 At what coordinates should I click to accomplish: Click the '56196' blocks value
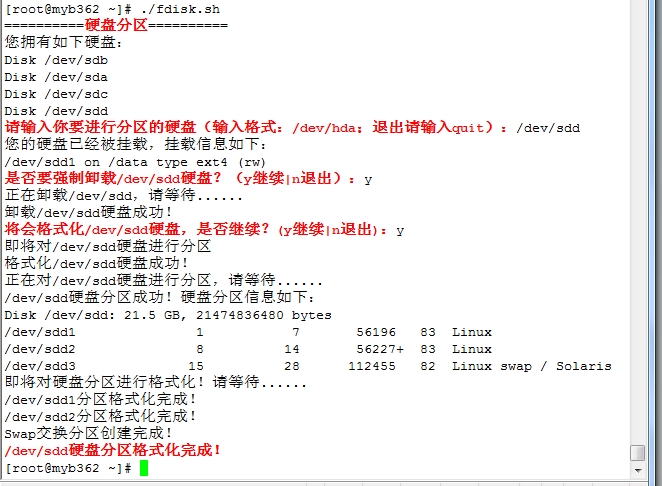pyautogui.click(x=376, y=332)
